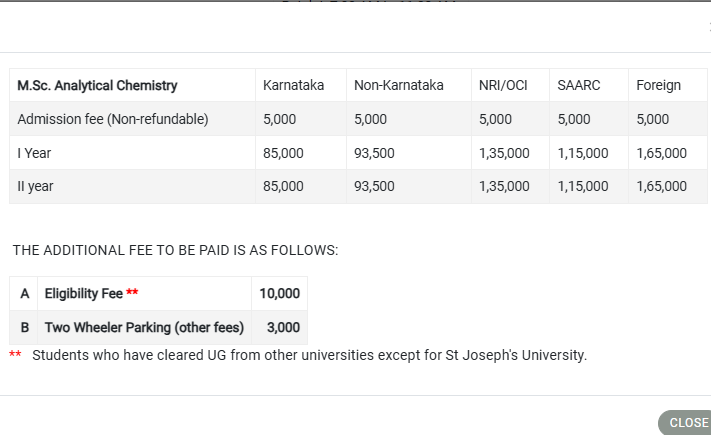Viewport: 711px width, 435px height.
Task: Click the I Year Foreign fee 1,65,000
Action: point(661,153)
